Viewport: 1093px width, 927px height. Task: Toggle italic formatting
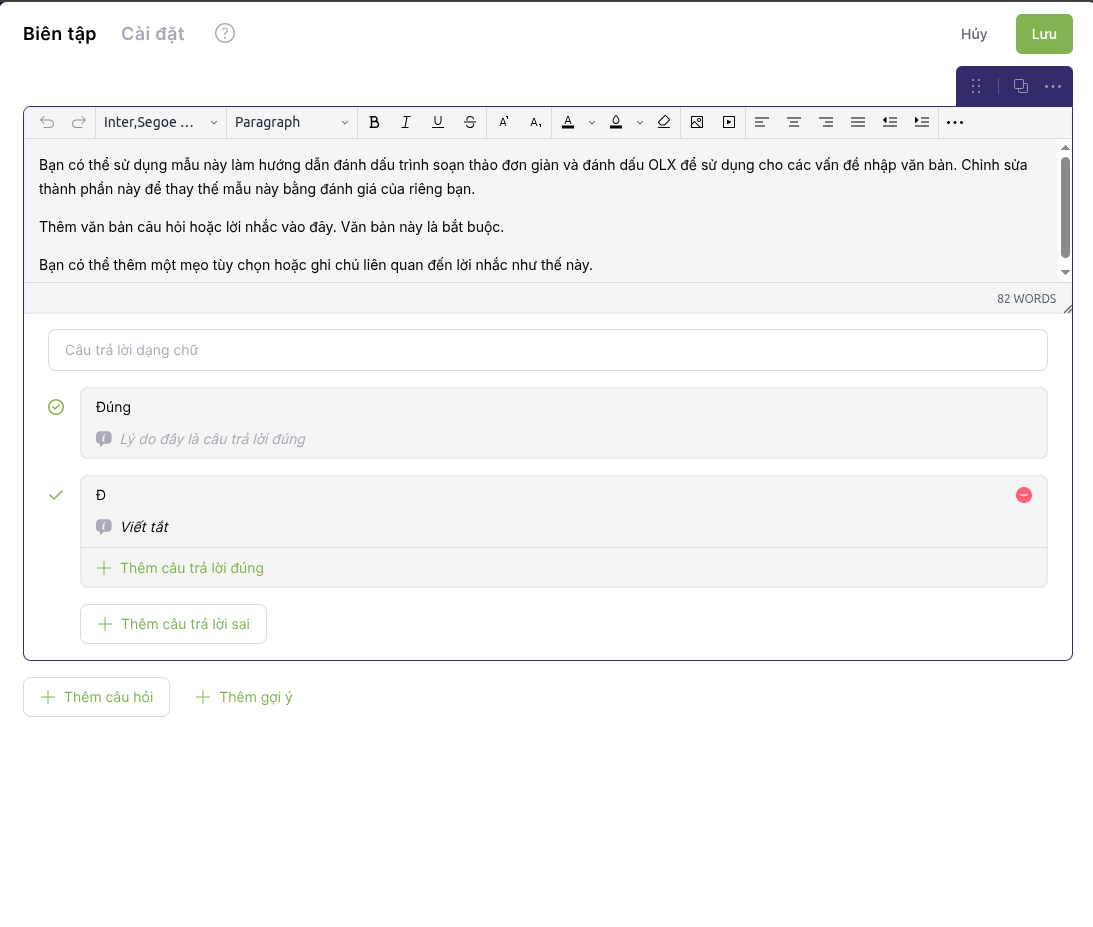(406, 123)
